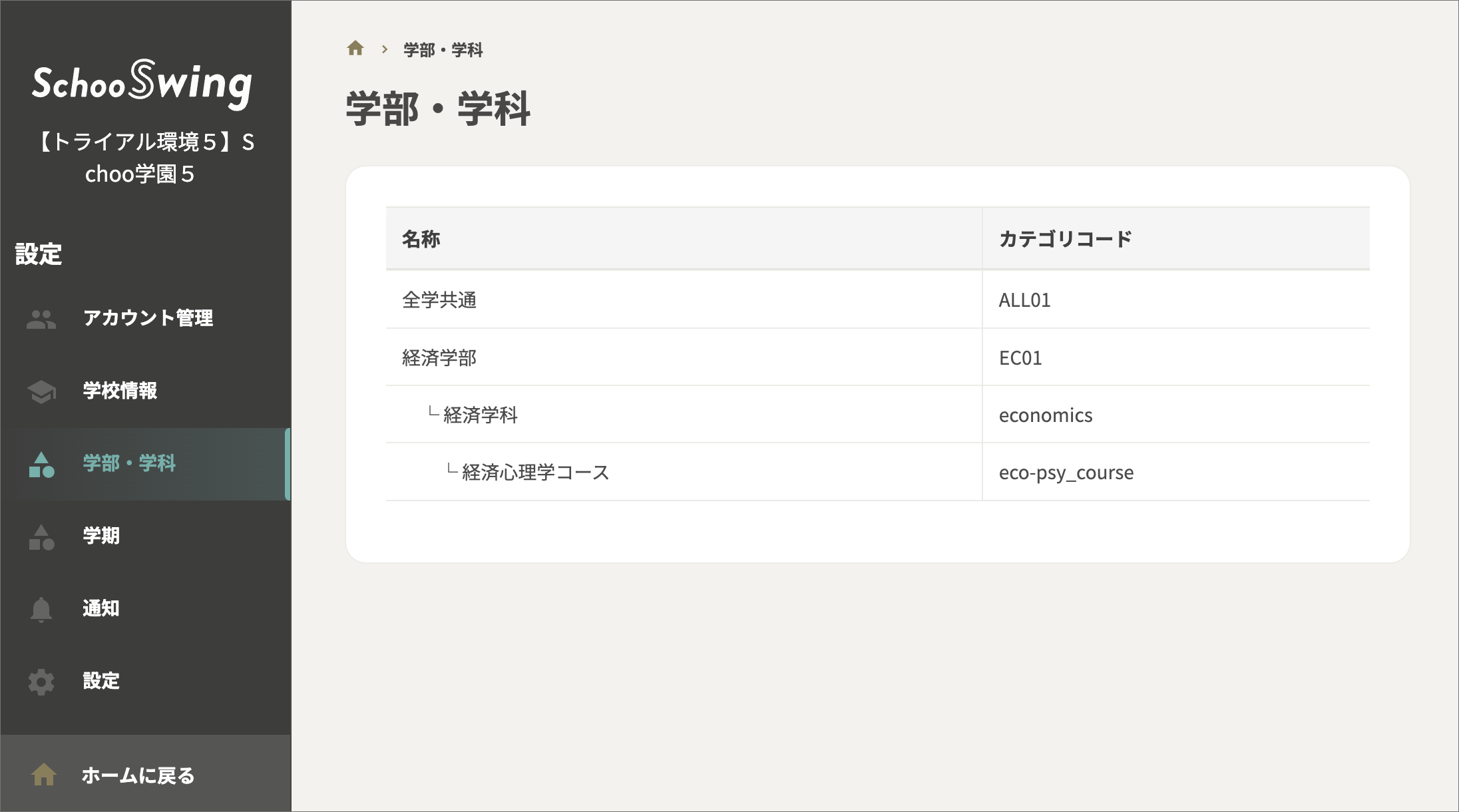Viewport: 1459px width, 812px height.
Task: Select the 全学共通 table row
Action: 441,300
